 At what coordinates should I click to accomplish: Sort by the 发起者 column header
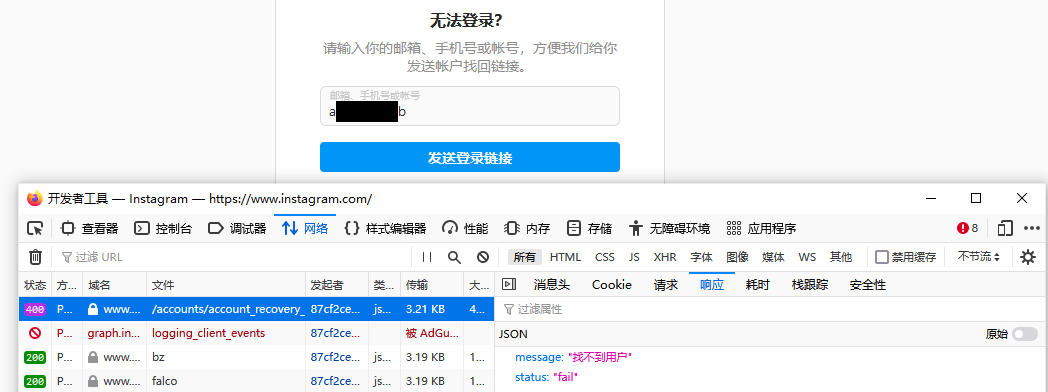click(337, 285)
